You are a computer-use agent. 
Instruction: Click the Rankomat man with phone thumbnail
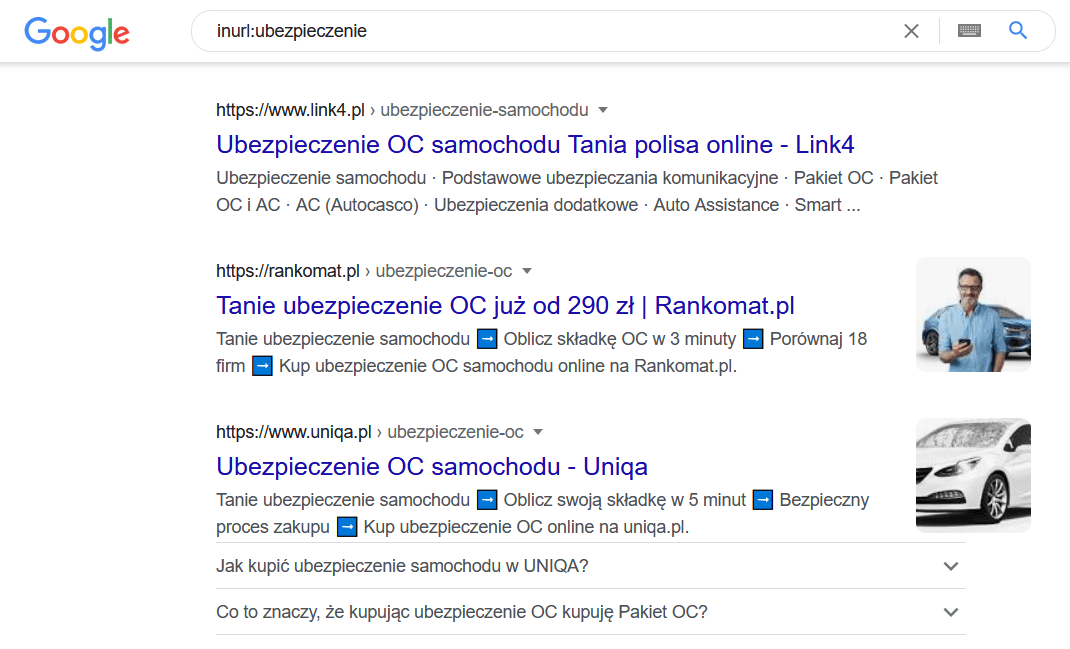click(x=973, y=315)
